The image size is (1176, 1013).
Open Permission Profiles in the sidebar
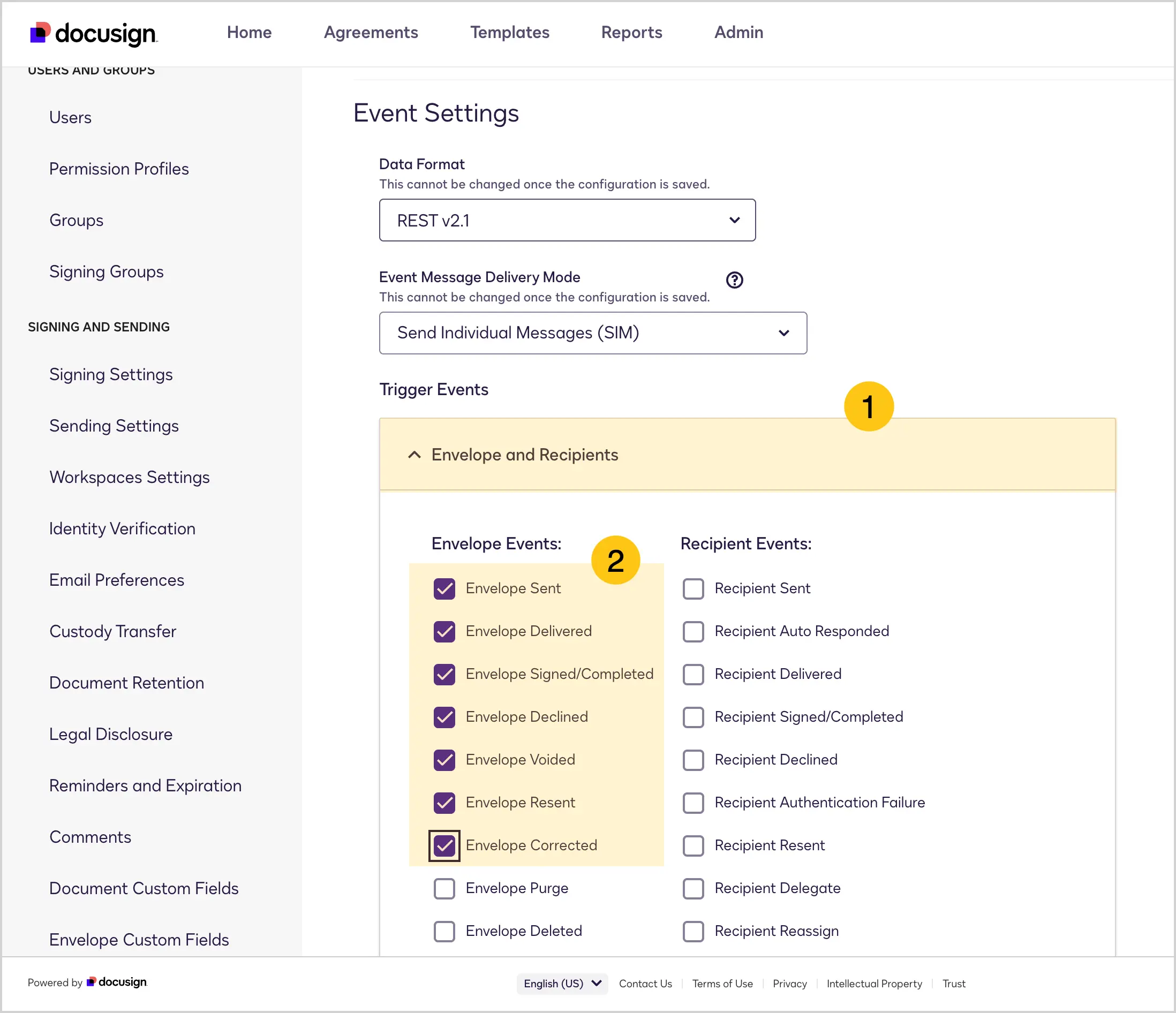(119, 169)
